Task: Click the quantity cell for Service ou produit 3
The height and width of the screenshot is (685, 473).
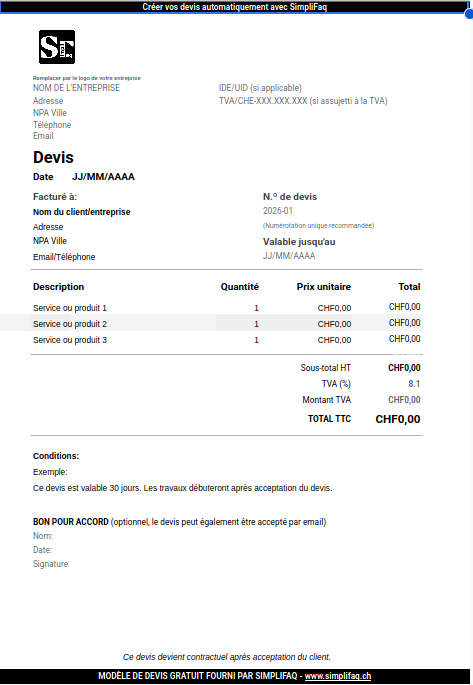Action: tap(256, 340)
